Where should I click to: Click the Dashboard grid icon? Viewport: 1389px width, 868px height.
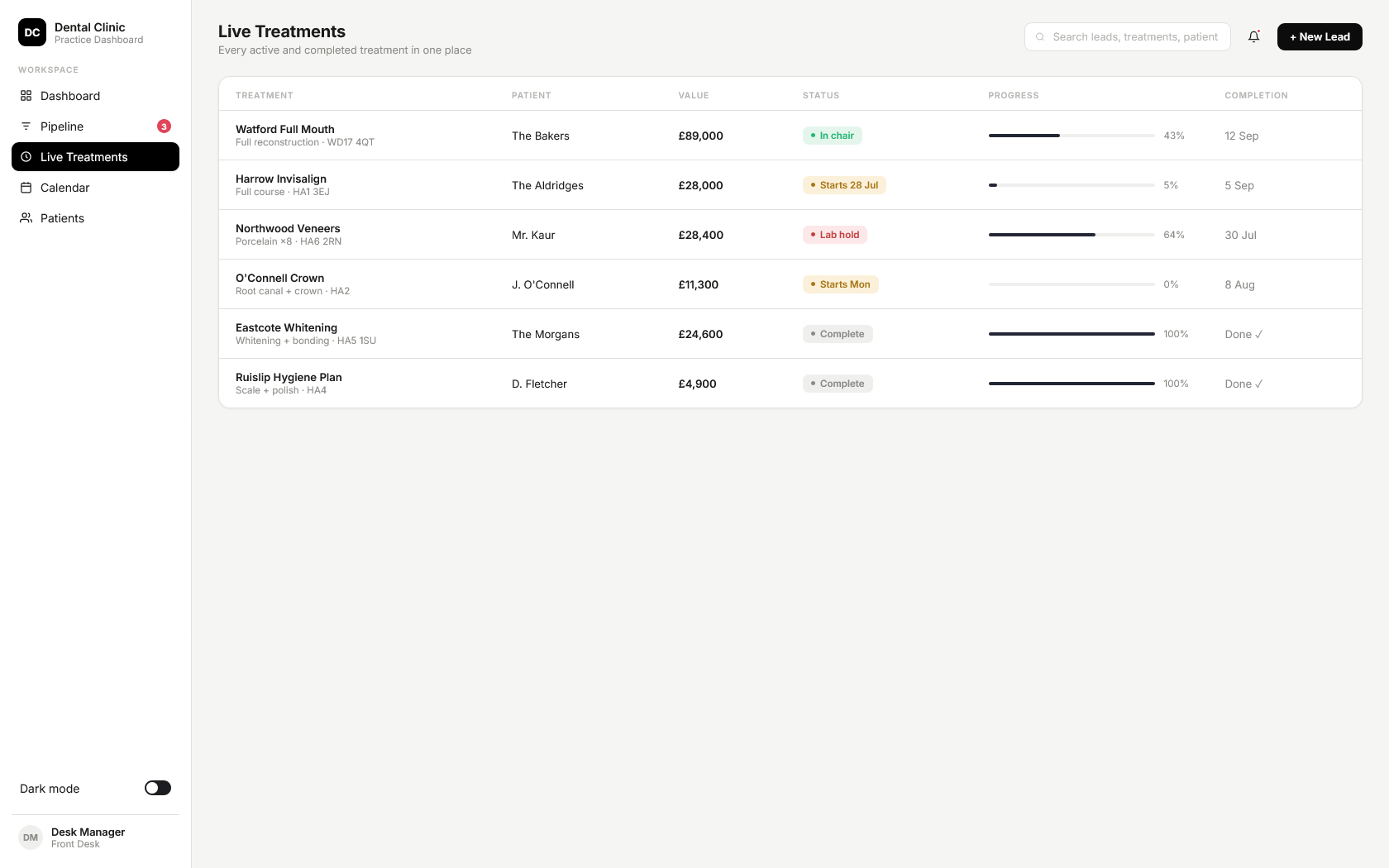(26, 96)
